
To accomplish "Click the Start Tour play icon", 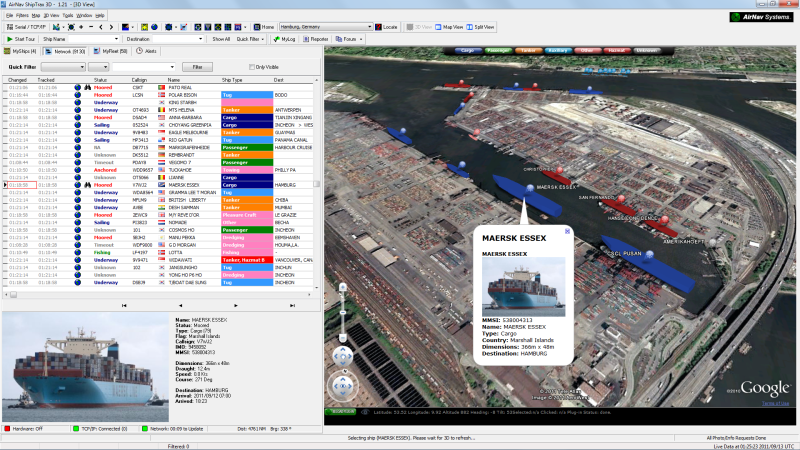I will point(8,38).
